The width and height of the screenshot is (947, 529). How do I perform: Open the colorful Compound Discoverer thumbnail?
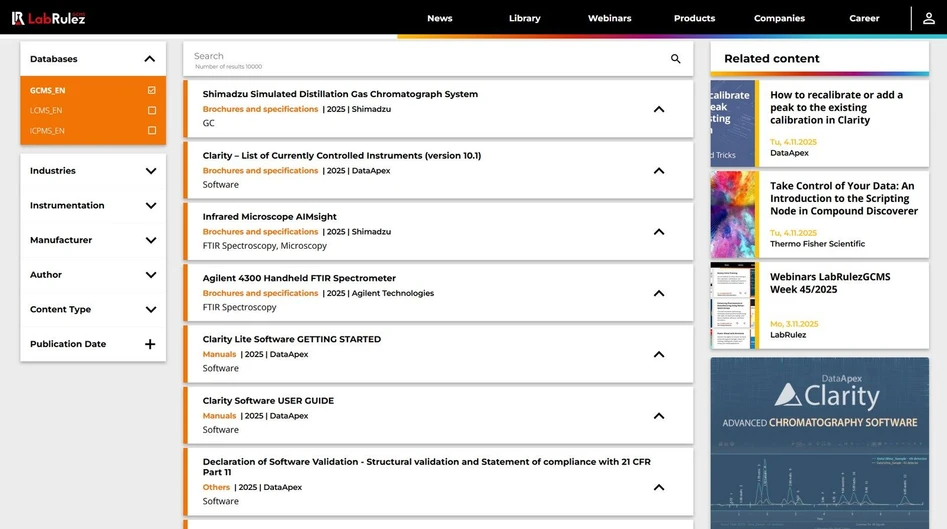[x=733, y=214]
